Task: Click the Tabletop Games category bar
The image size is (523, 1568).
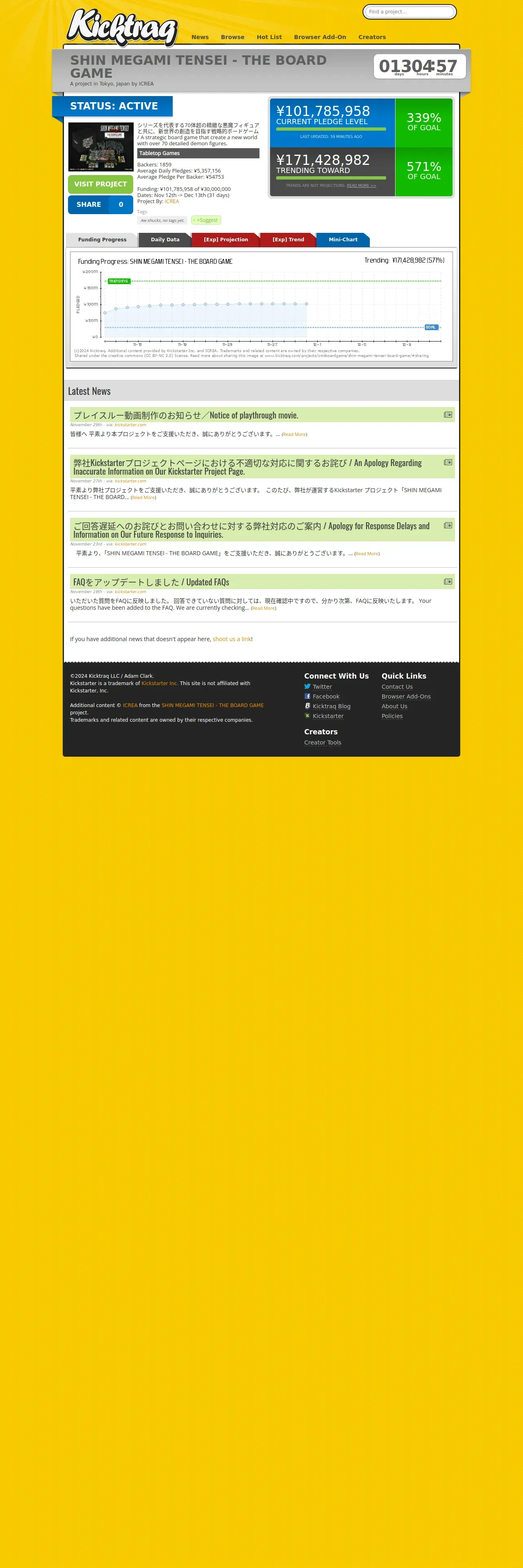Action: (x=198, y=153)
